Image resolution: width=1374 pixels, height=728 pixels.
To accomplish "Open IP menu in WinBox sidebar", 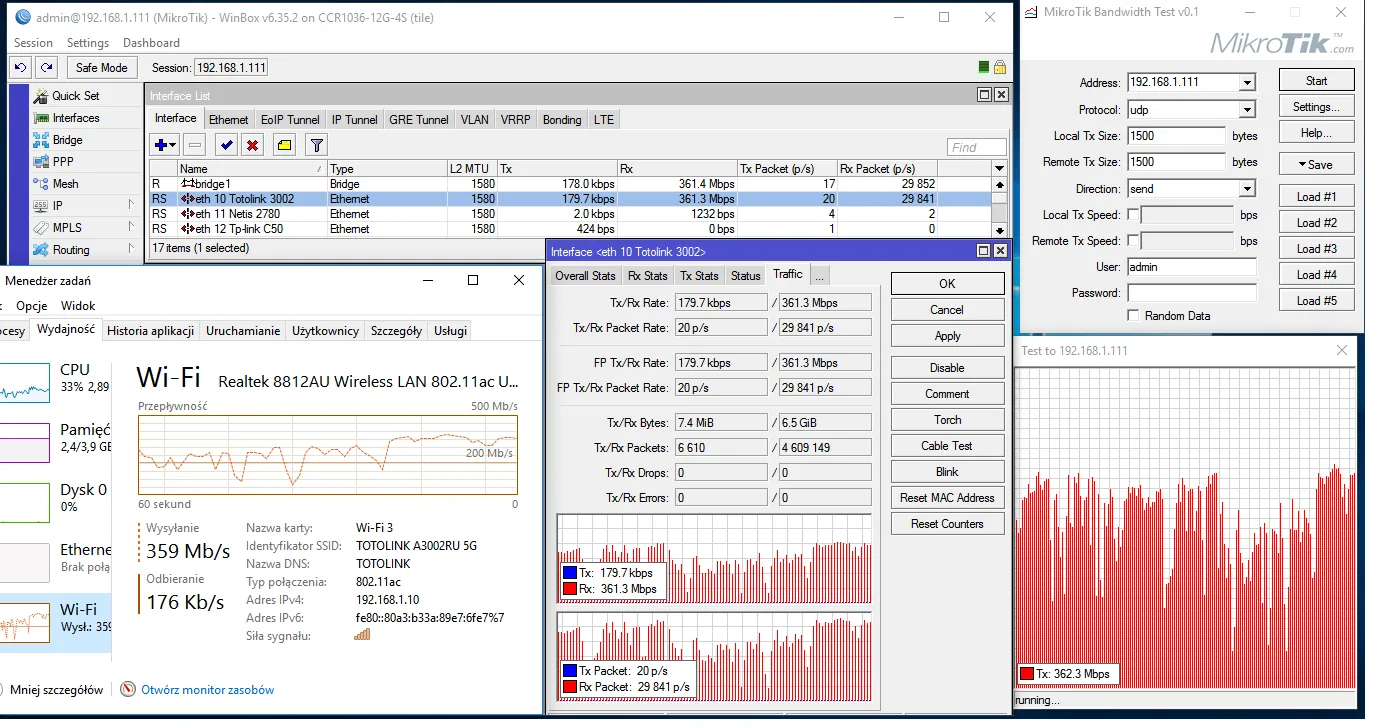I will (x=58, y=205).
